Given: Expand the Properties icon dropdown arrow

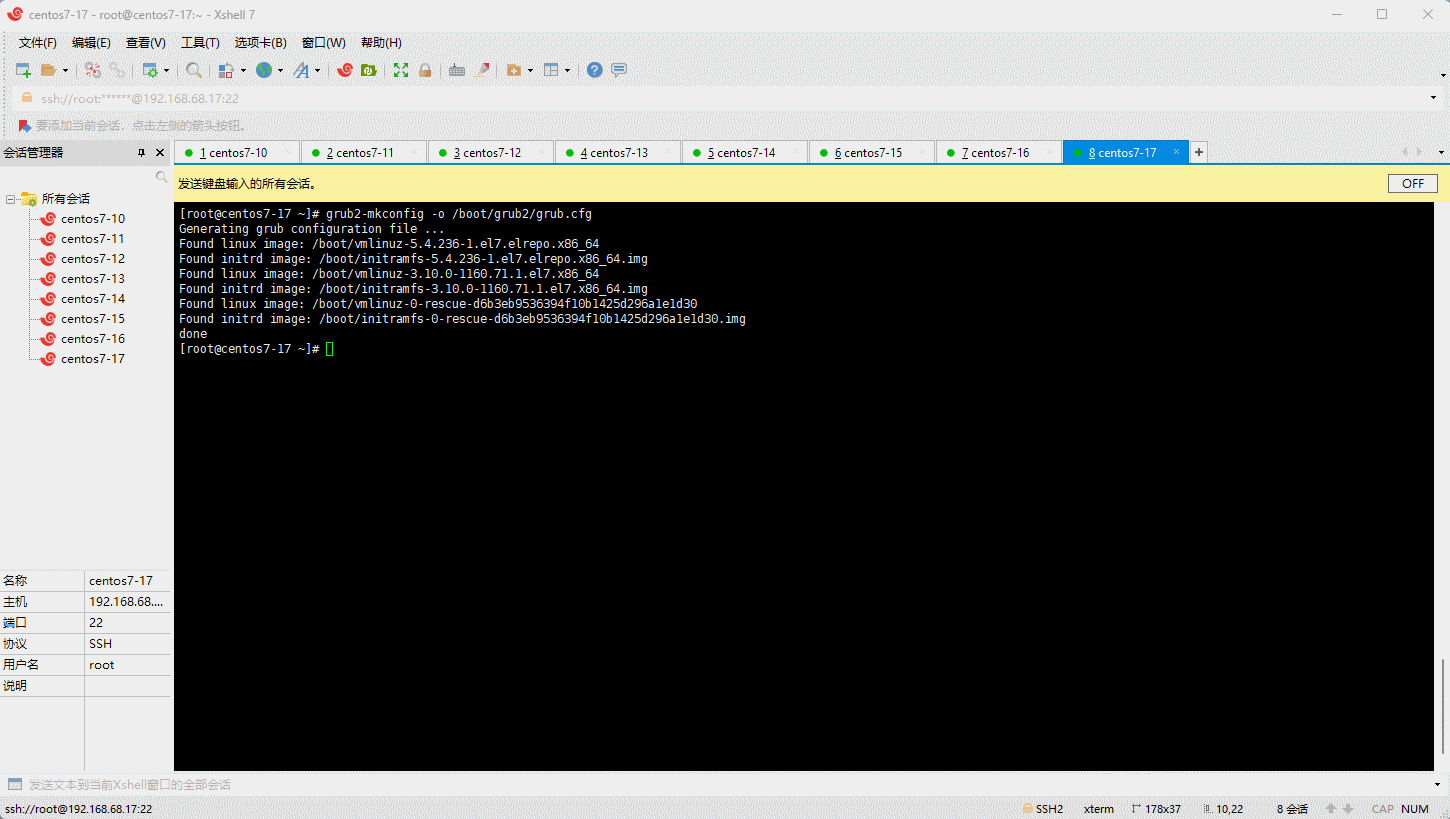Looking at the screenshot, I should pyautogui.click(x=166, y=70).
